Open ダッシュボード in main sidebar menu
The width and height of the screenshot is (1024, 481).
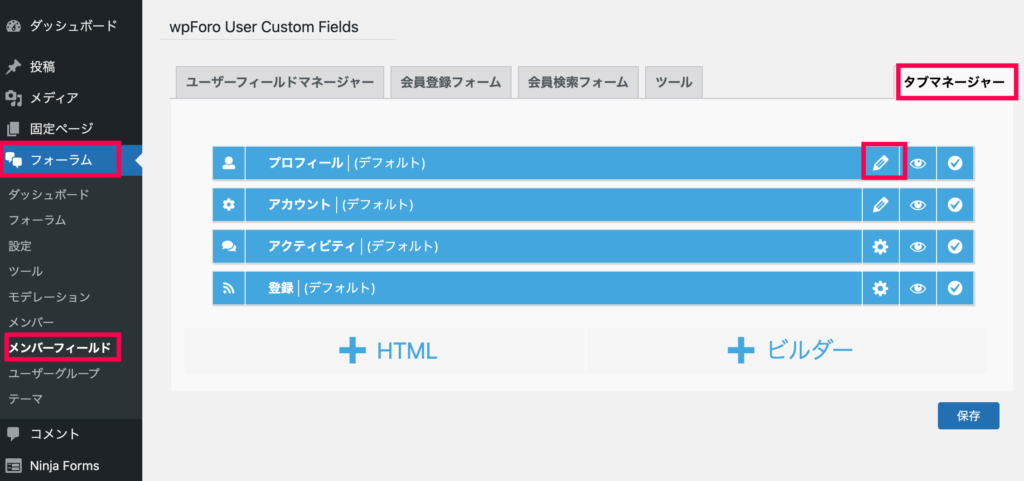[x=71, y=27]
